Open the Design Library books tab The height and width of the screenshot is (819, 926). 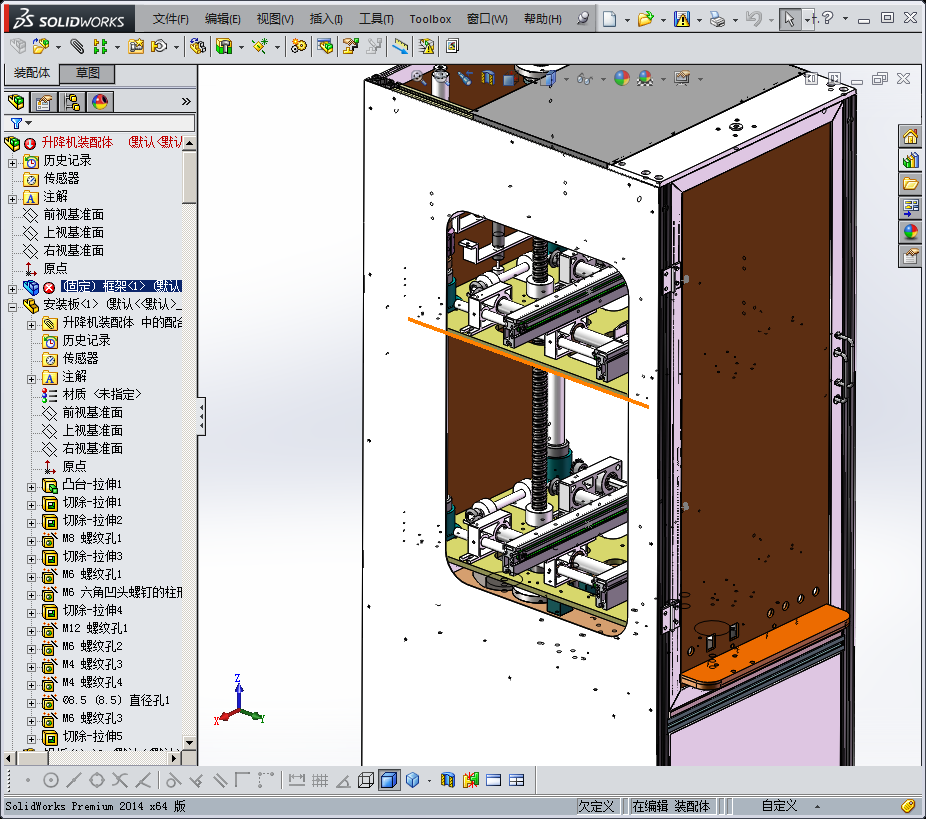coord(910,160)
